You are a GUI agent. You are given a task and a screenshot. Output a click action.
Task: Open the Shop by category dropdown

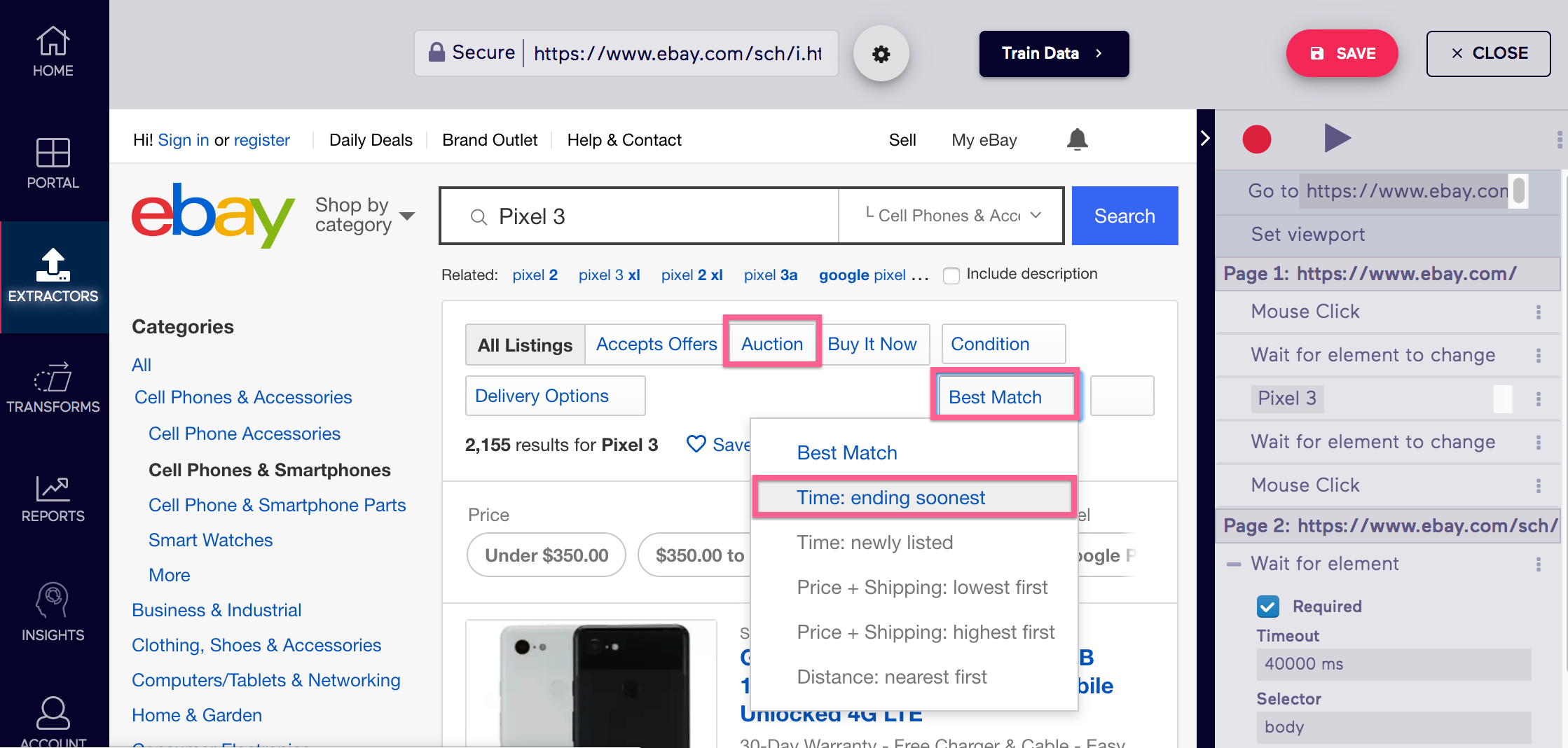pos(364,214)
